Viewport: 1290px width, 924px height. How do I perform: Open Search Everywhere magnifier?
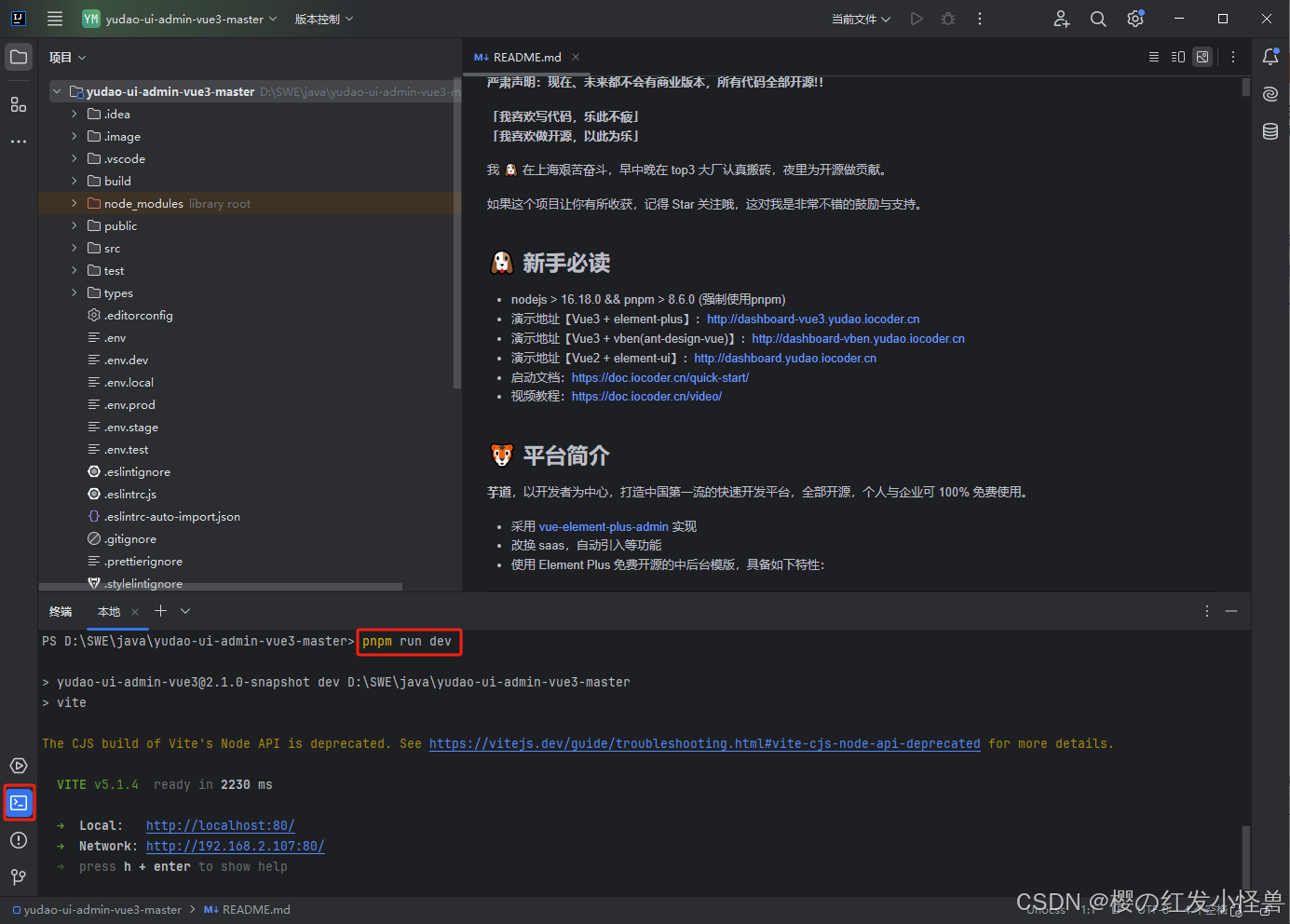coord(1098,19)
